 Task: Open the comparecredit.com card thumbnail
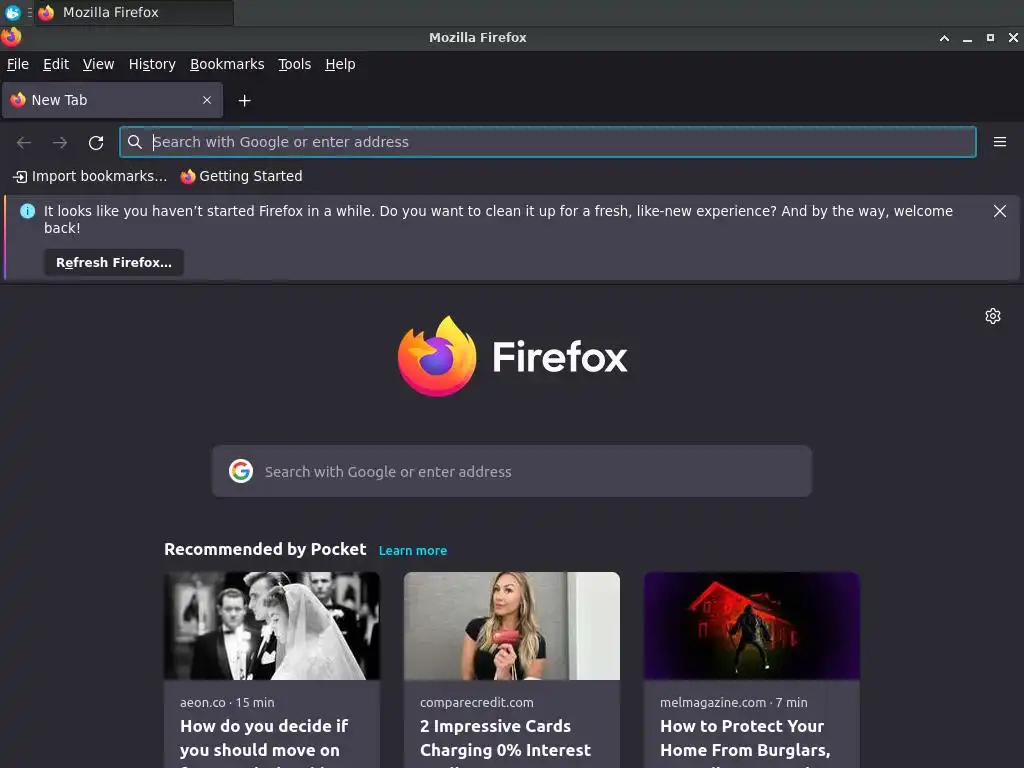512,626
